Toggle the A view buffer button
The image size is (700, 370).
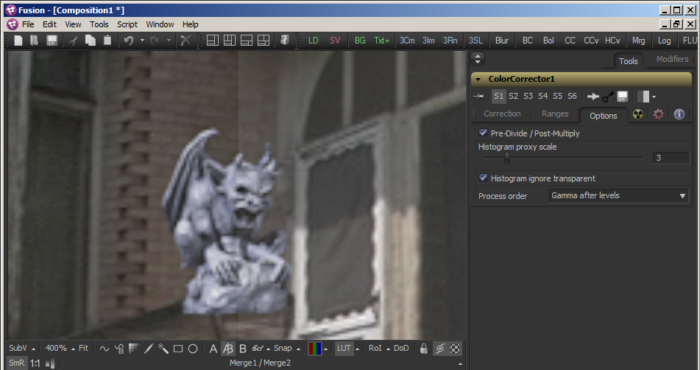[213, 349]
